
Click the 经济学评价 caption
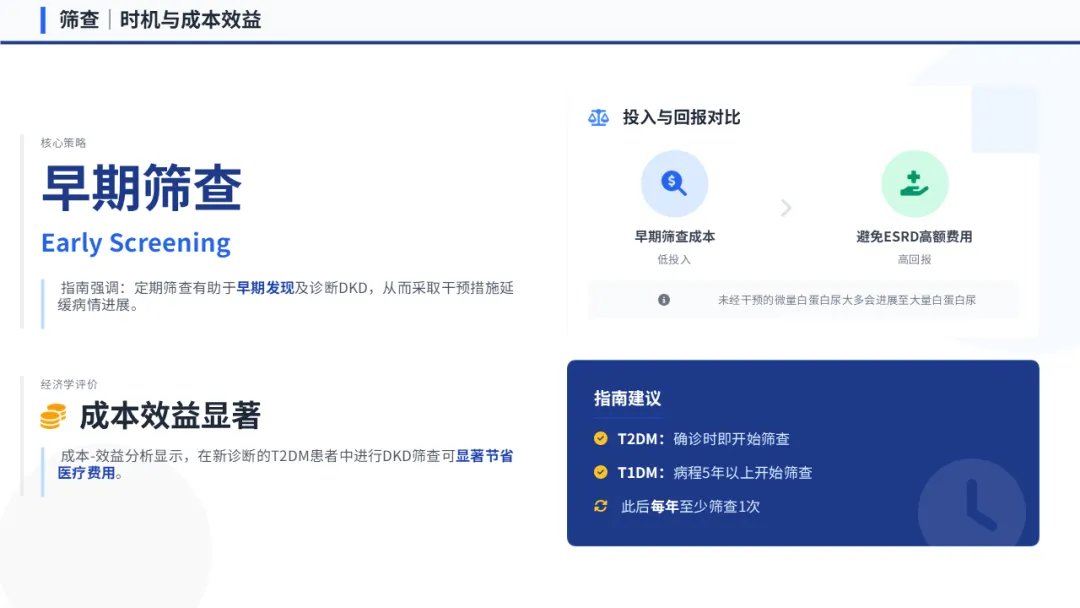click(x=69, y=384)
